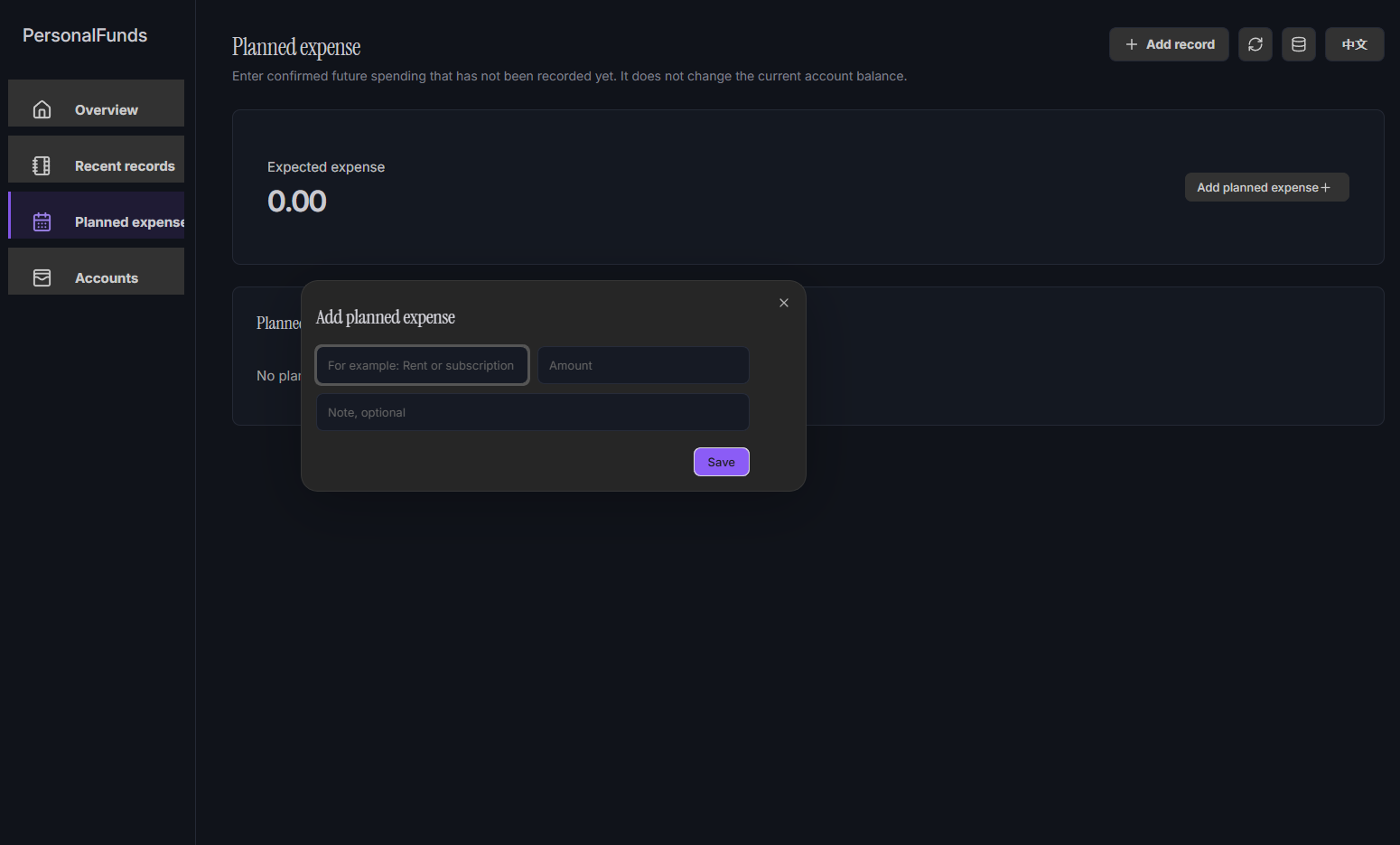Open the Overview sidebar item

(96, 103)
